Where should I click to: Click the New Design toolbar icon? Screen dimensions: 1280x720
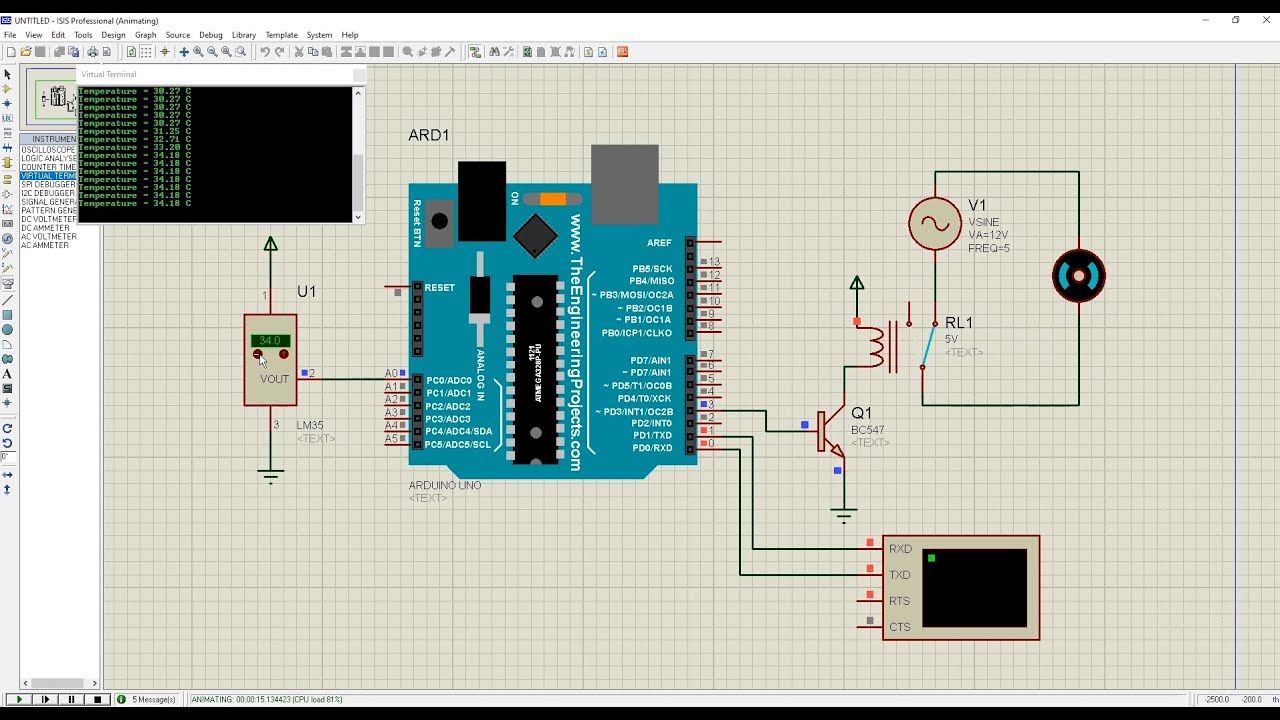coord(11,52)
